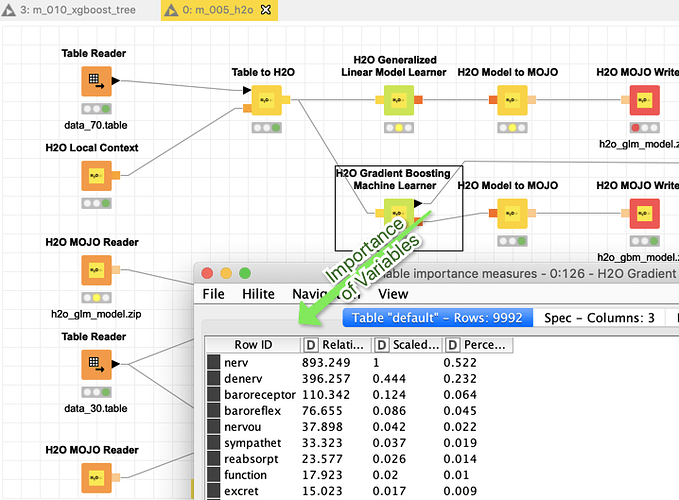Select the Table to H2O node
The width and height of the screenshot is (679, 500).
click(x=264, y=101)
